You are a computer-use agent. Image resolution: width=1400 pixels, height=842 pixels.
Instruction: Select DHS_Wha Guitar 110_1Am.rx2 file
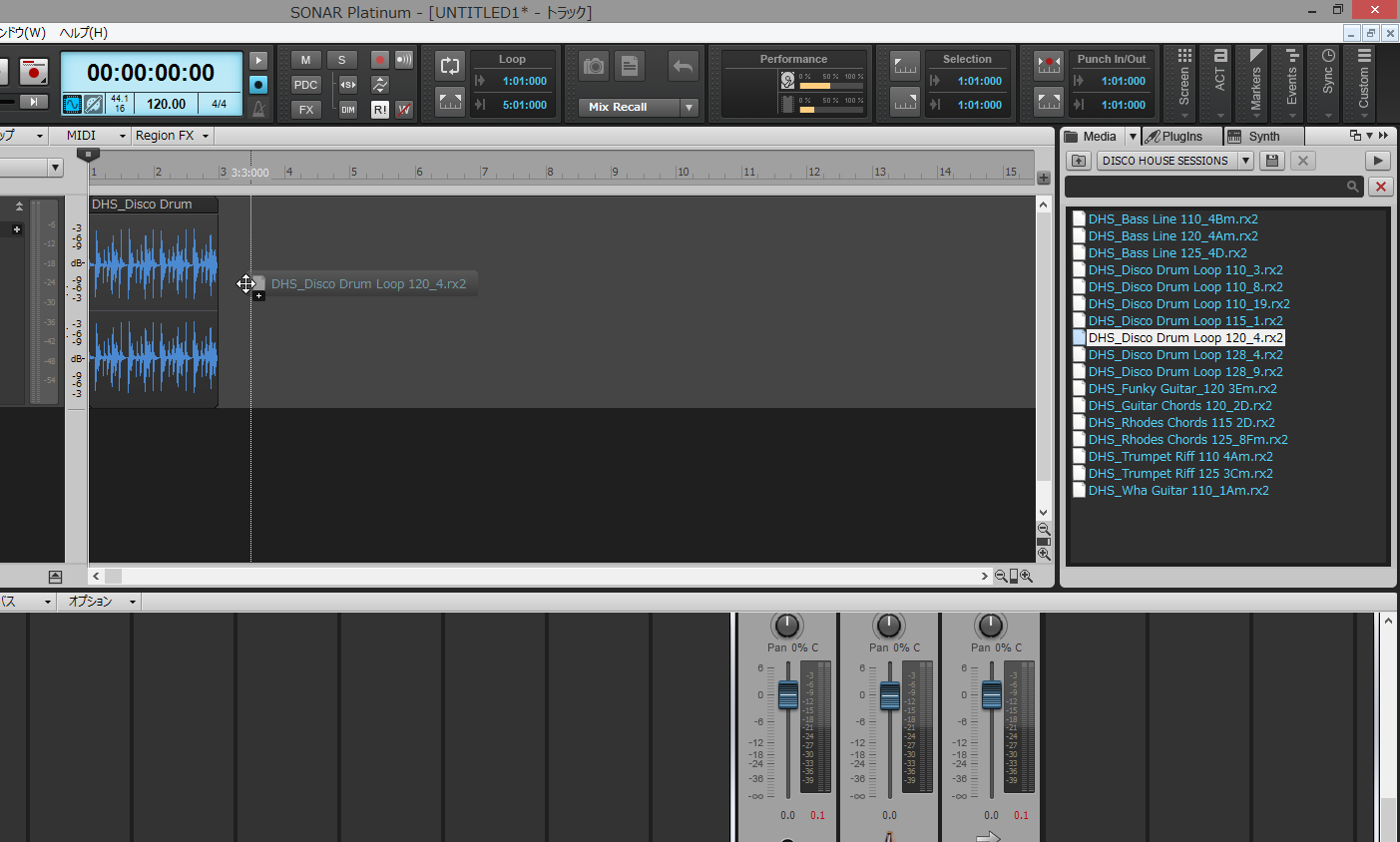tap(1178, 491)
